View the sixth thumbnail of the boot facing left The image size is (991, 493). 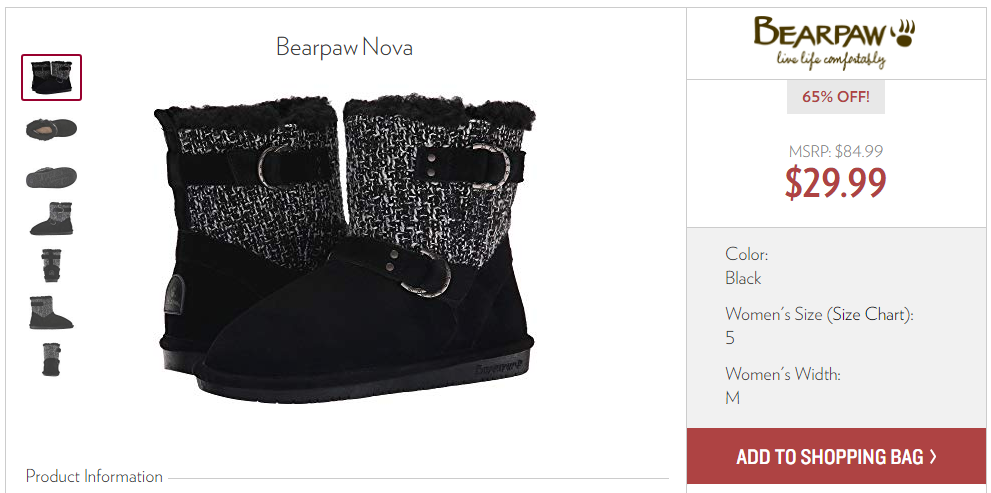click(x=51, y=312)
